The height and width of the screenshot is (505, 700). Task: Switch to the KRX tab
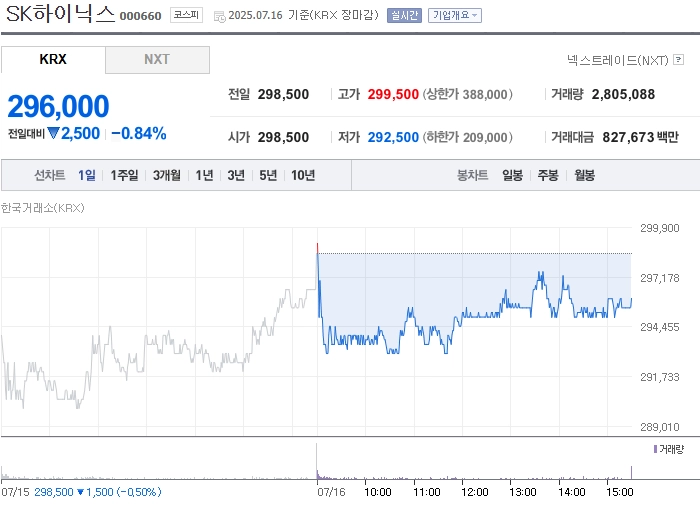coord(53,59)
